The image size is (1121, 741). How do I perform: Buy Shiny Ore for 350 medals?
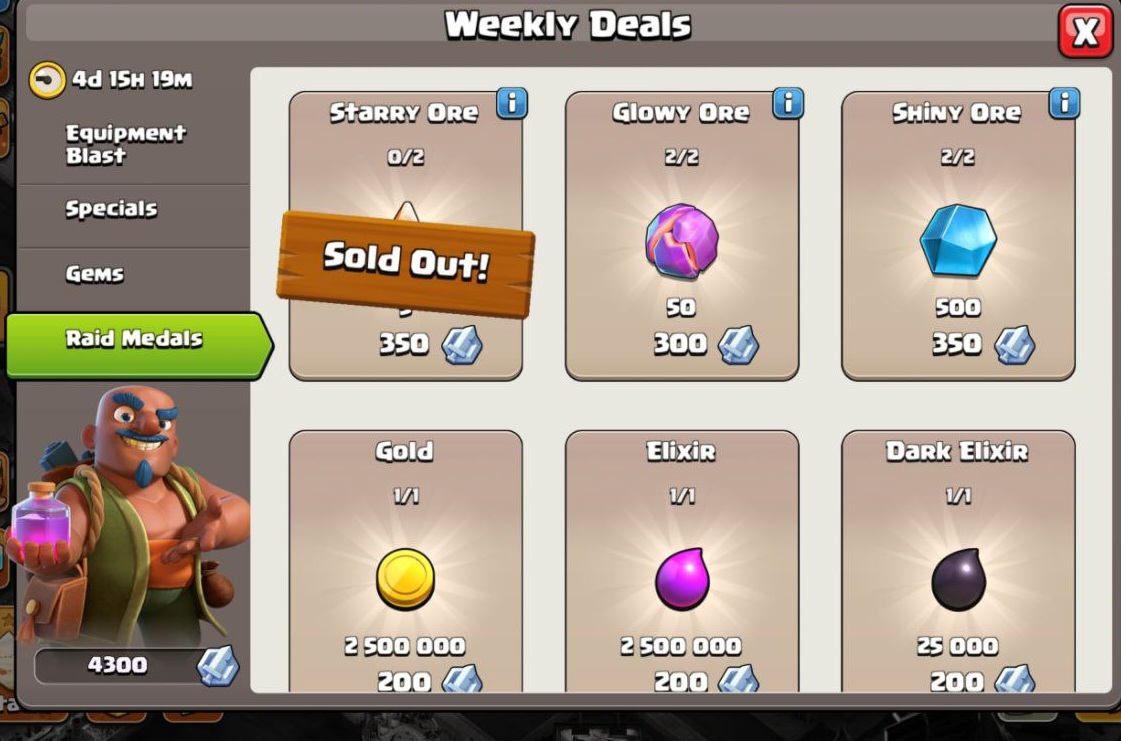click(x=958, y=236)
